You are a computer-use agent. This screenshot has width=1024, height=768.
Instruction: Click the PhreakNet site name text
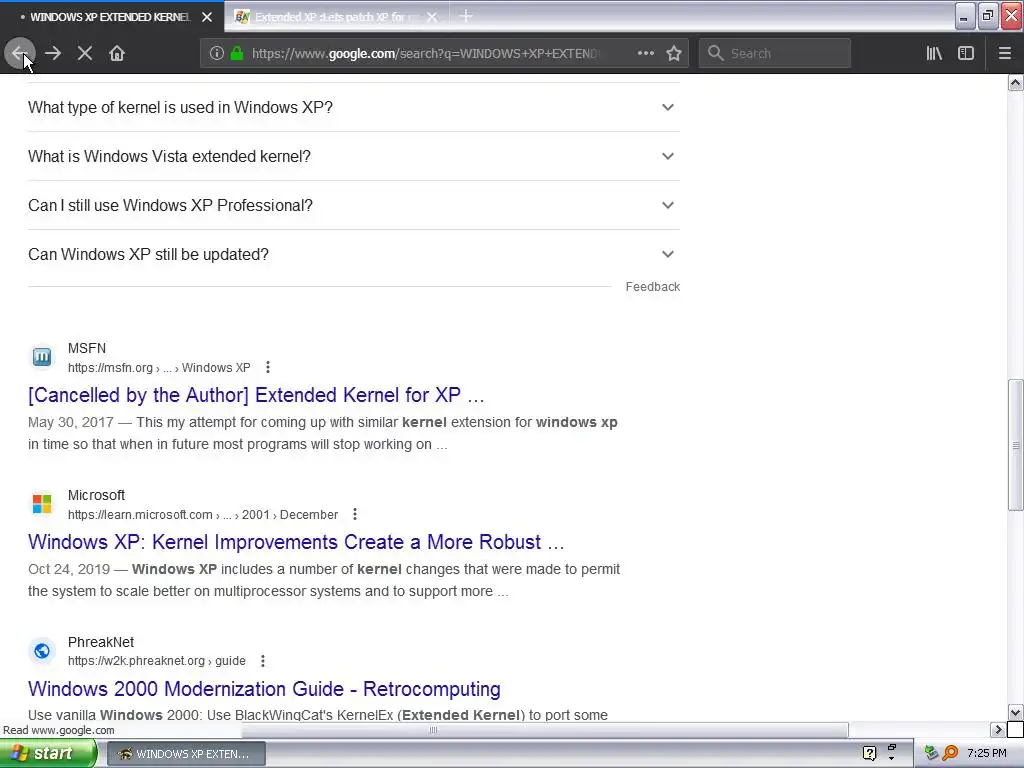pyautogui.click(x=101, y=643)
